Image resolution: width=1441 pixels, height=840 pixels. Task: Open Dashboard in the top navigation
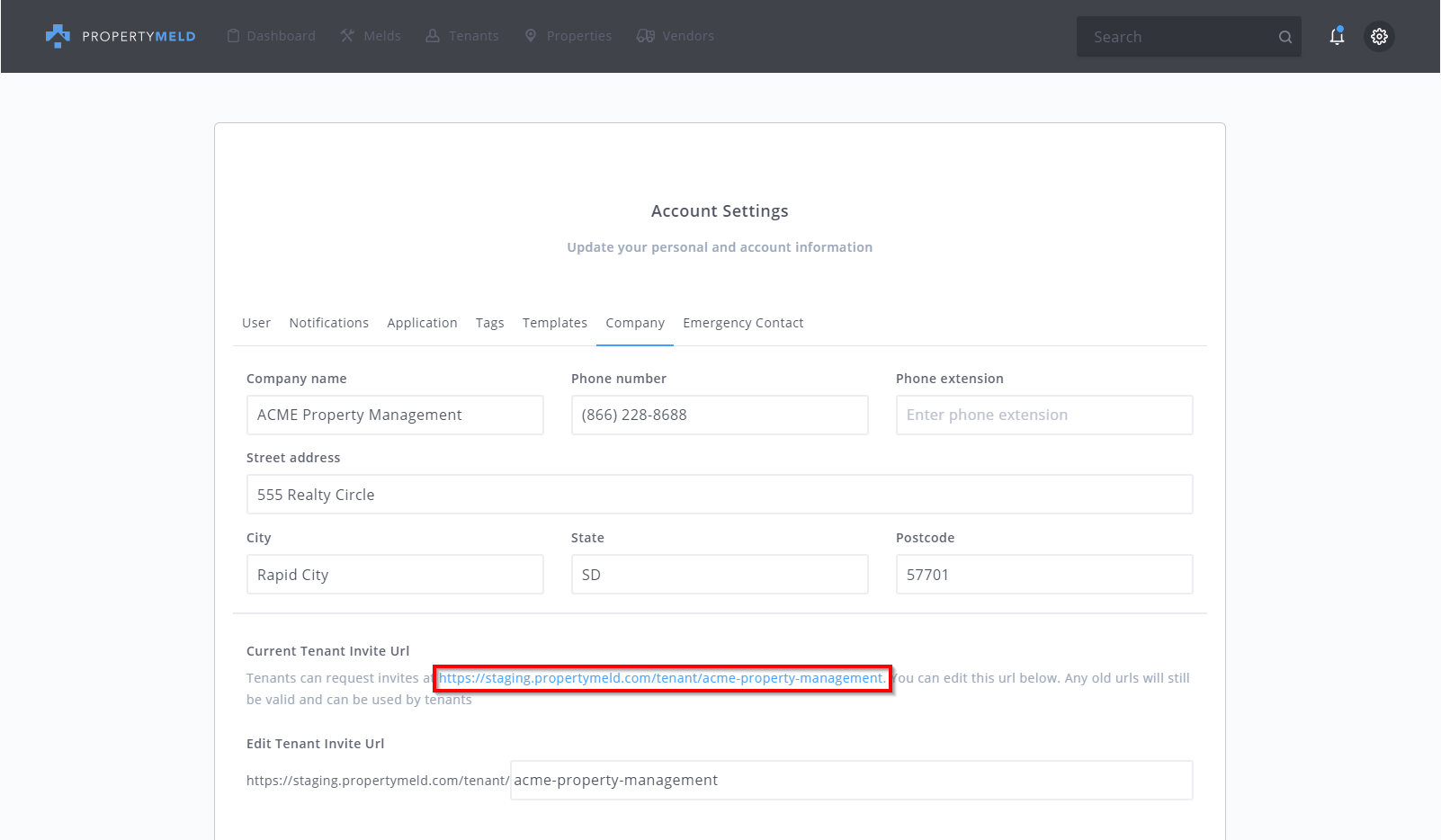[271, 36]
